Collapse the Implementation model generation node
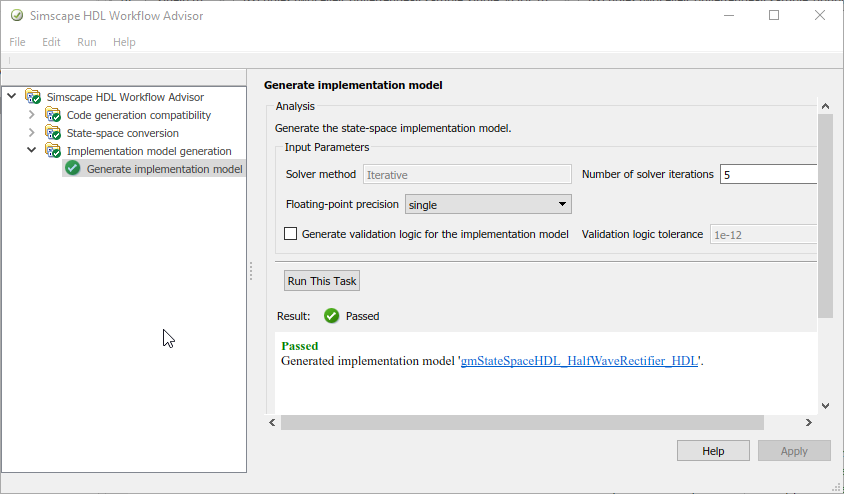The height and width of the screenshot is (494, 844). (31, 151)
